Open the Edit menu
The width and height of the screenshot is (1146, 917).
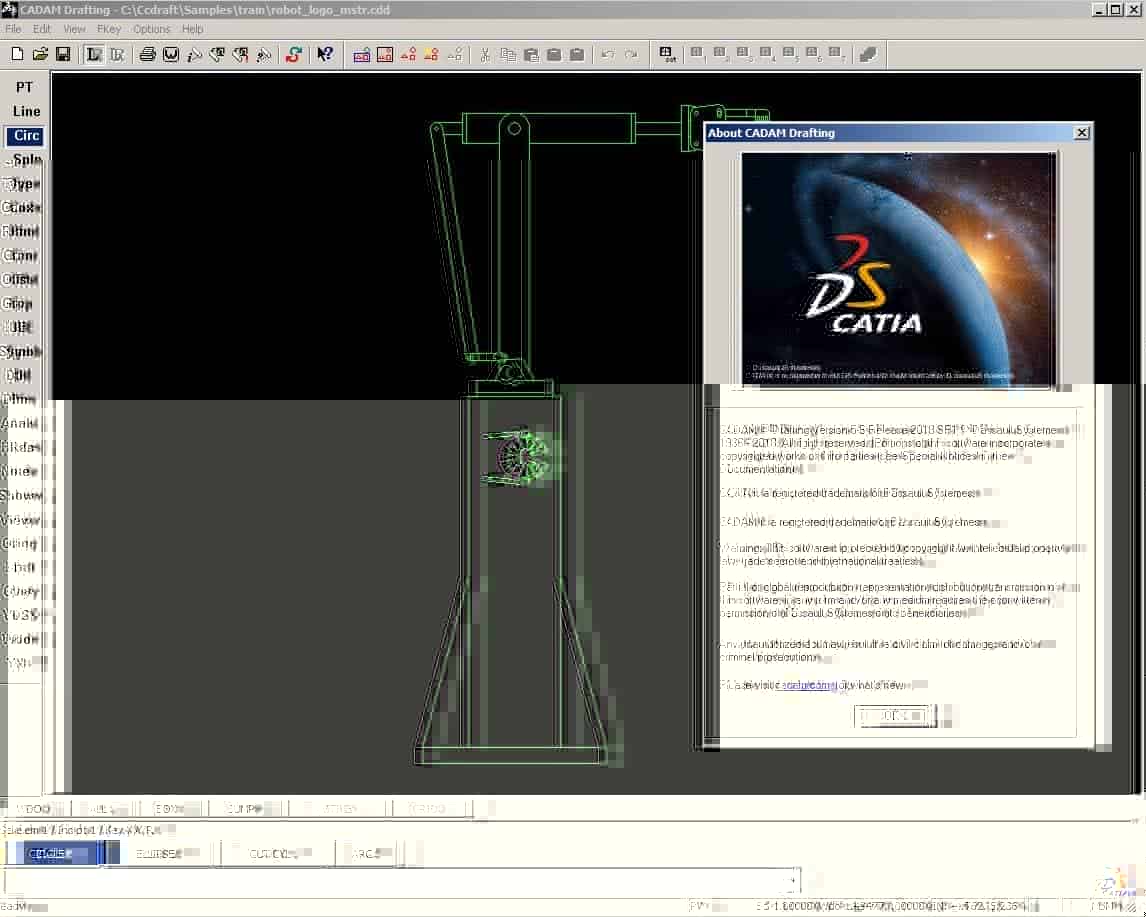(42, 29)
